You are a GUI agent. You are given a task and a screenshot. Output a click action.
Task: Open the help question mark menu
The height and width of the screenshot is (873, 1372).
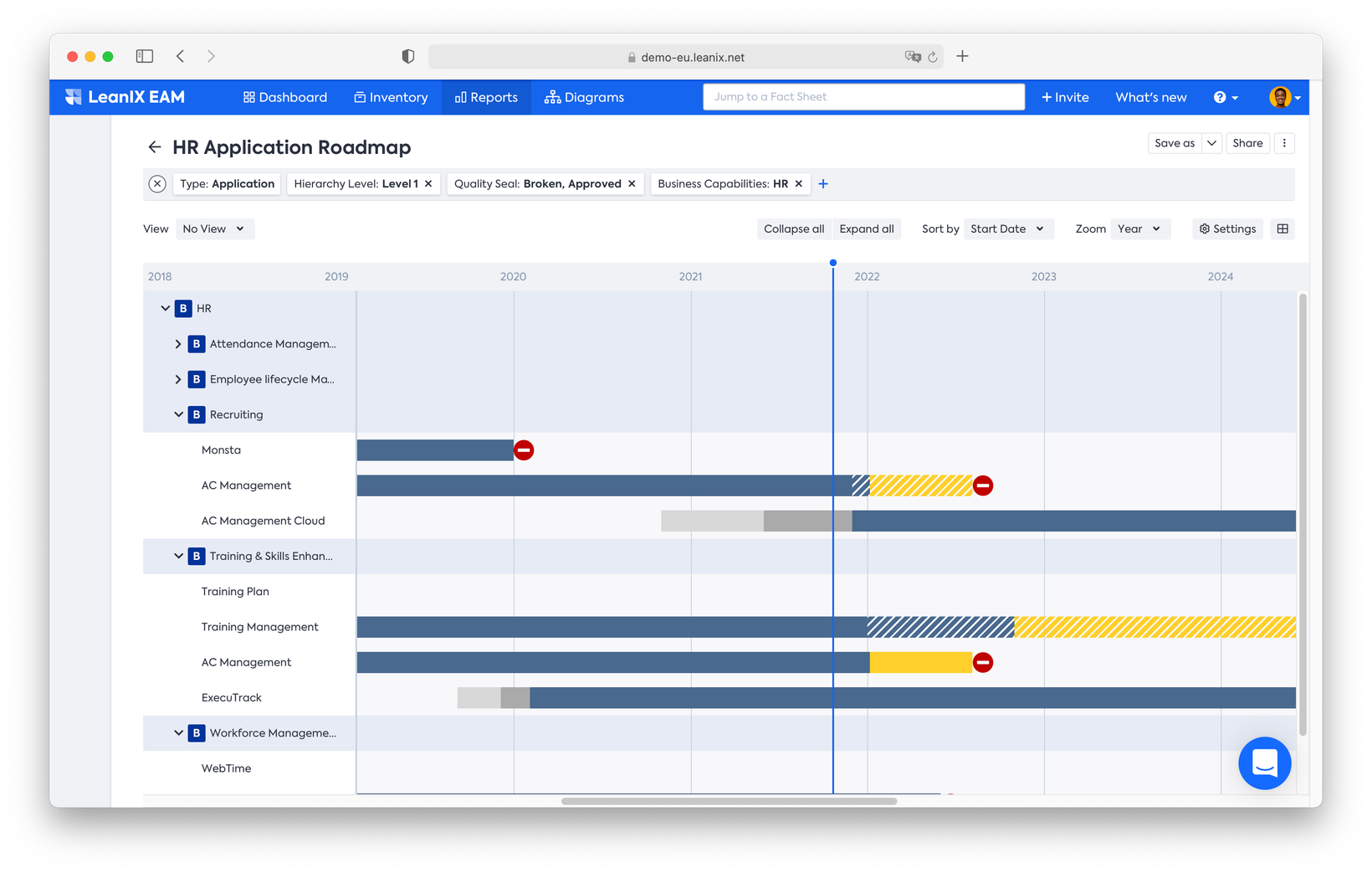1226,98
